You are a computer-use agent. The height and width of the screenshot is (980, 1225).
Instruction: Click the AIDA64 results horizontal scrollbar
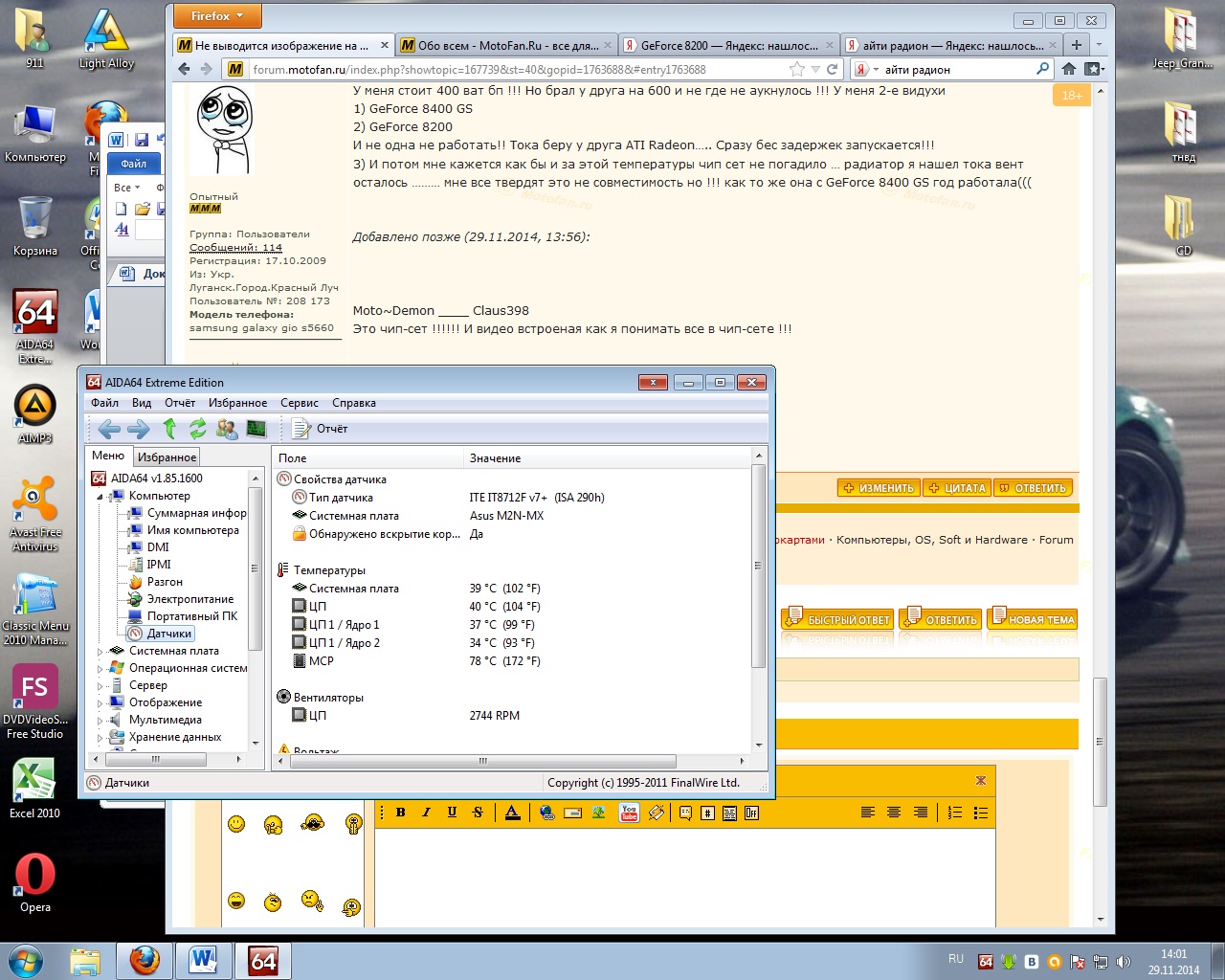coord(482,761)
